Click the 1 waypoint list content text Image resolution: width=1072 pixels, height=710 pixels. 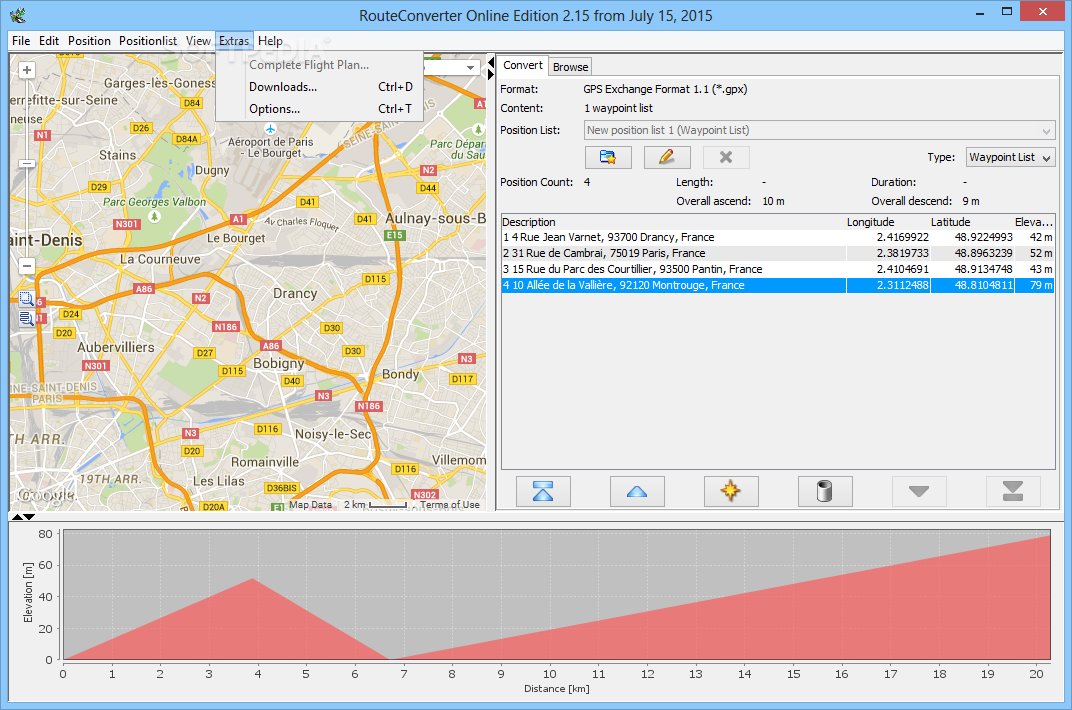(618, 108)
